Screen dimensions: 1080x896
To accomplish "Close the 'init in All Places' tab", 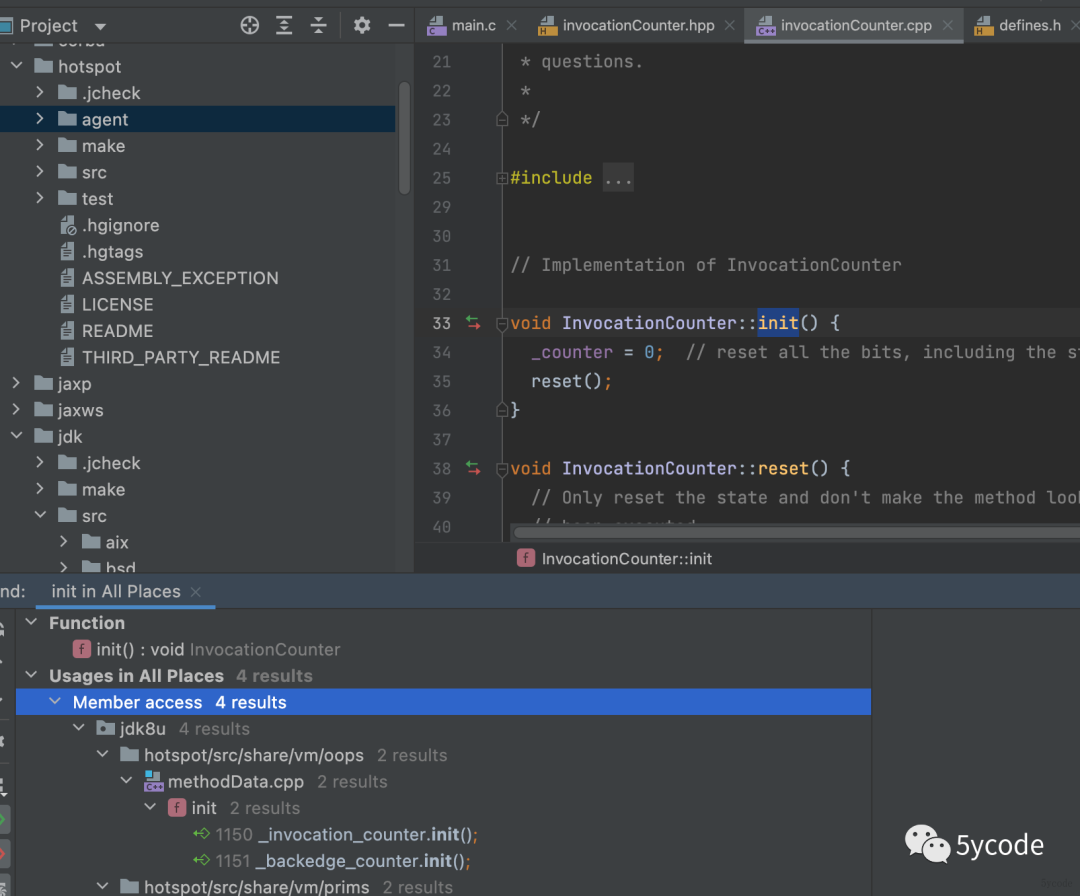I will click(196, 592).
